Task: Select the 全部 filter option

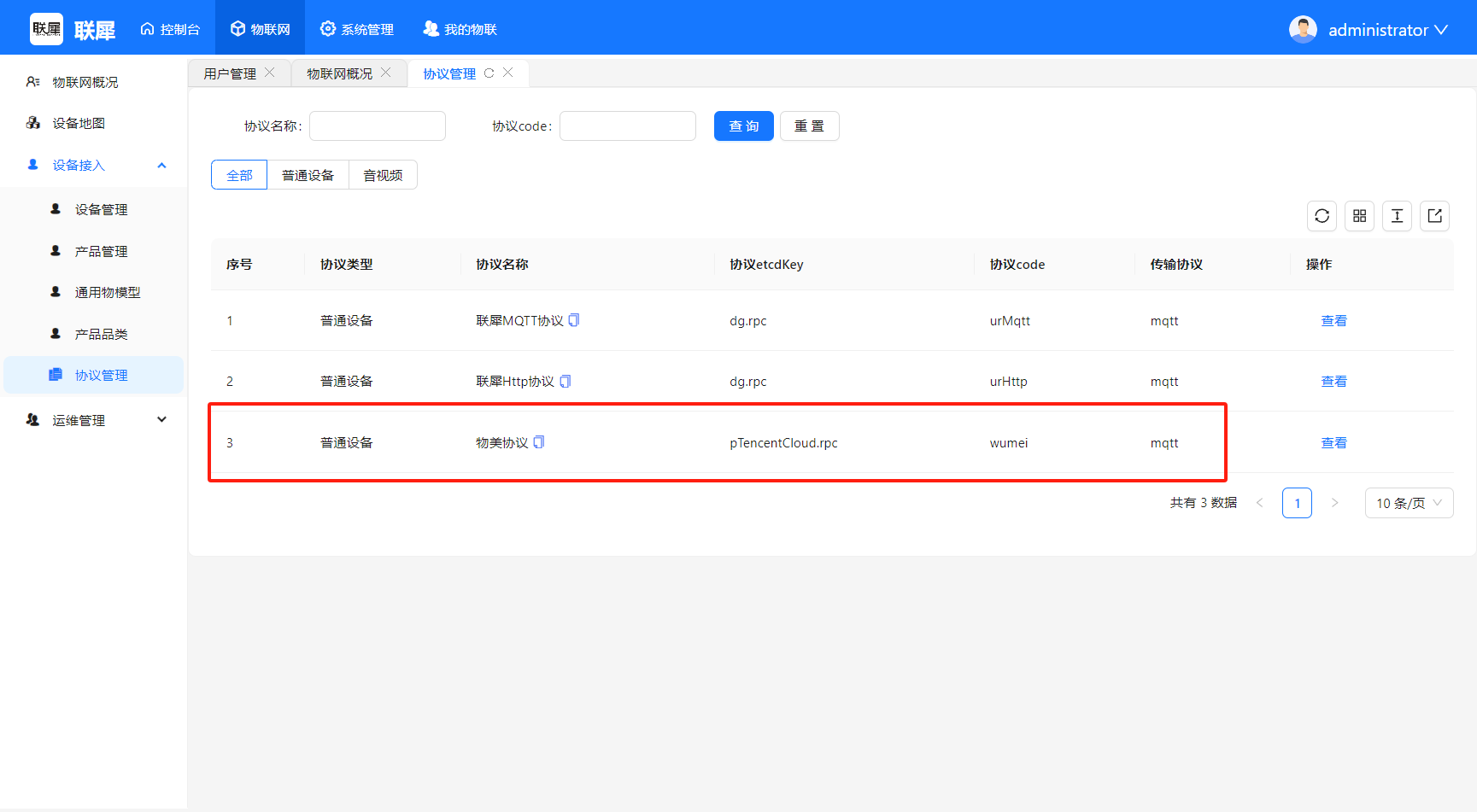Action: point(239,175)
